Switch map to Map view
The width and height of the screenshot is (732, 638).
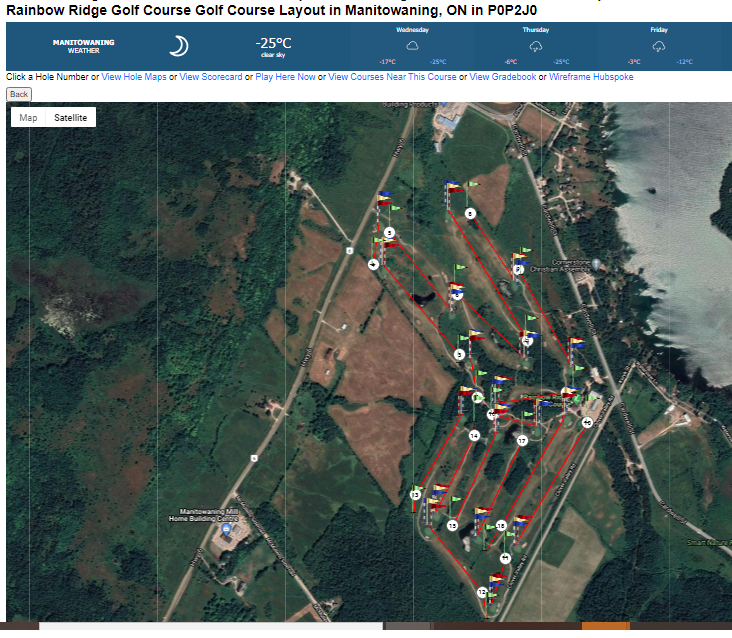[x=28, y=118]
